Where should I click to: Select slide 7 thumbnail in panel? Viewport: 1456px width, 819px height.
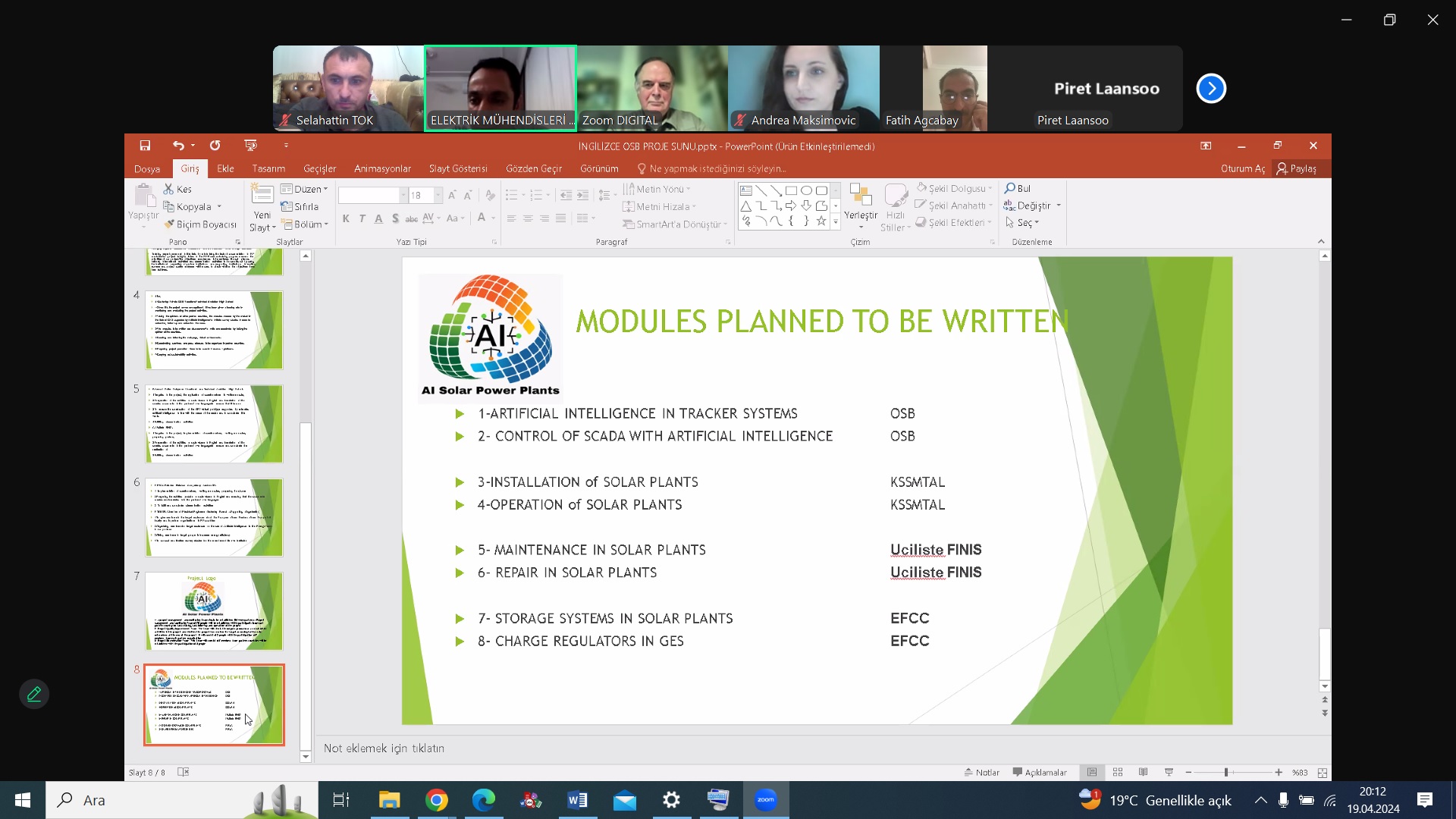pos(214,611)
